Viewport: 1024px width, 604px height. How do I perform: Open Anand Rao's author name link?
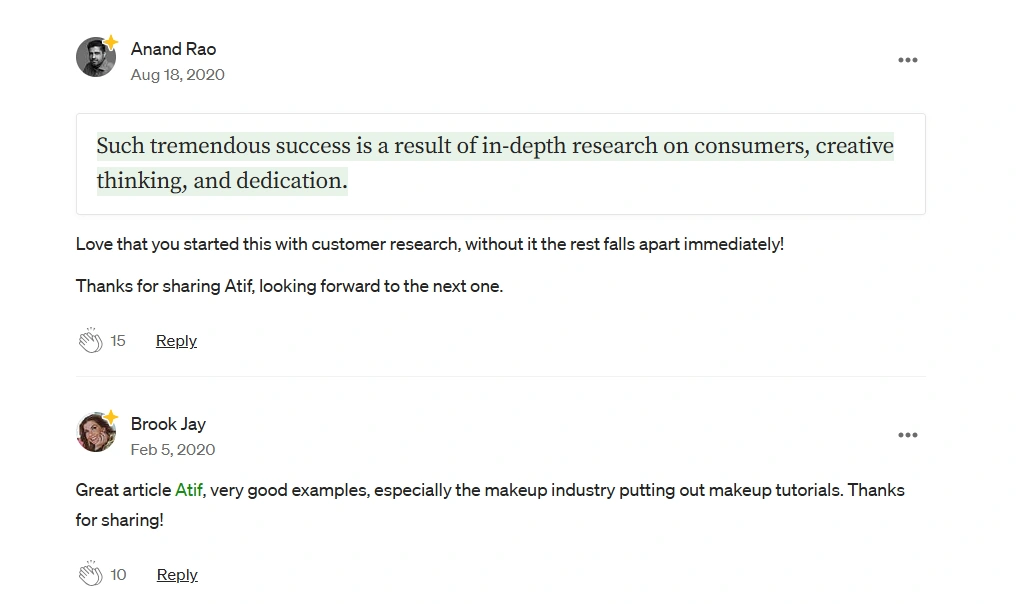tap(173, 49)
